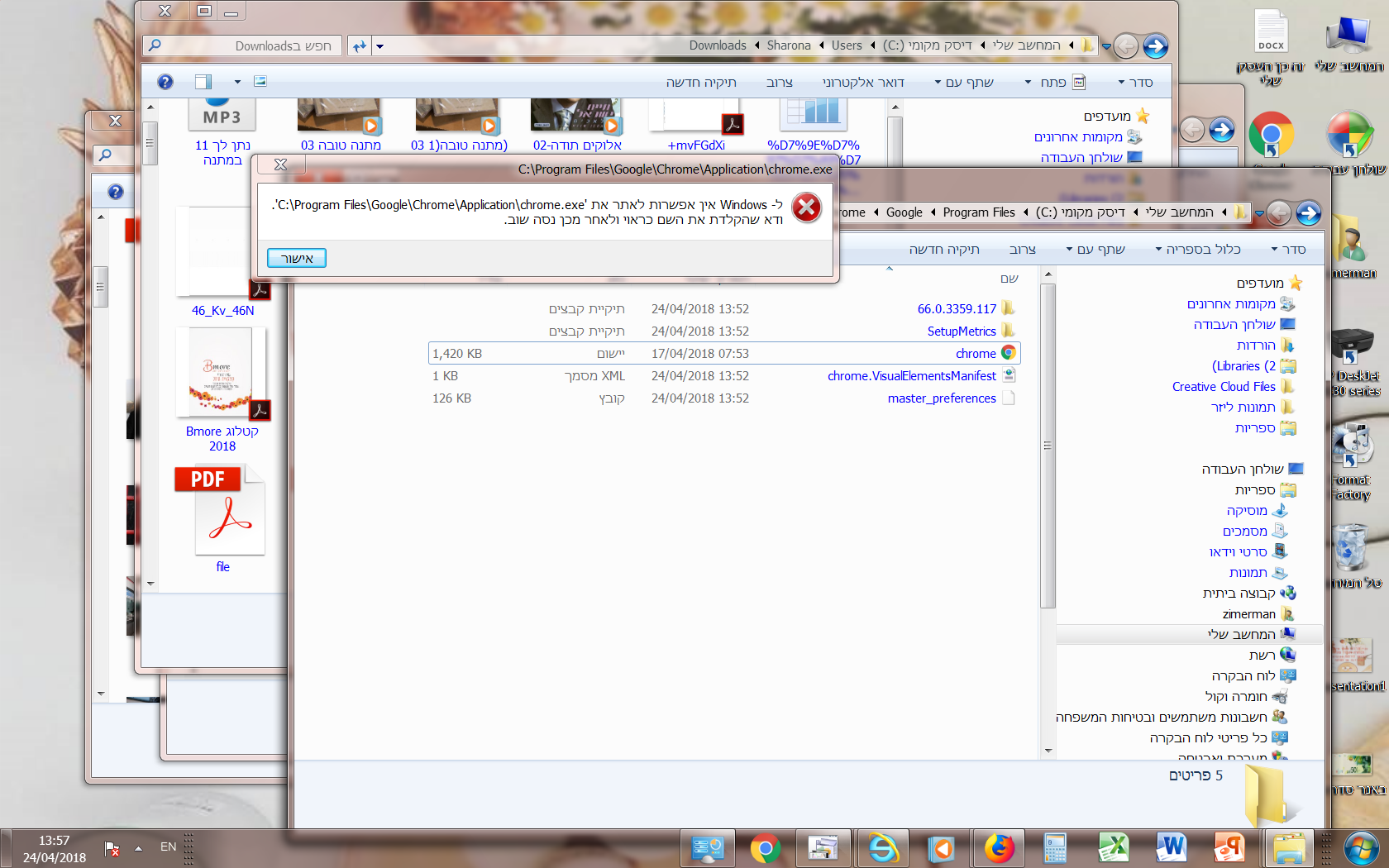Select the MP3 file נתן לך 11 במתנה

pyautogui.click(x=222, y=132)
